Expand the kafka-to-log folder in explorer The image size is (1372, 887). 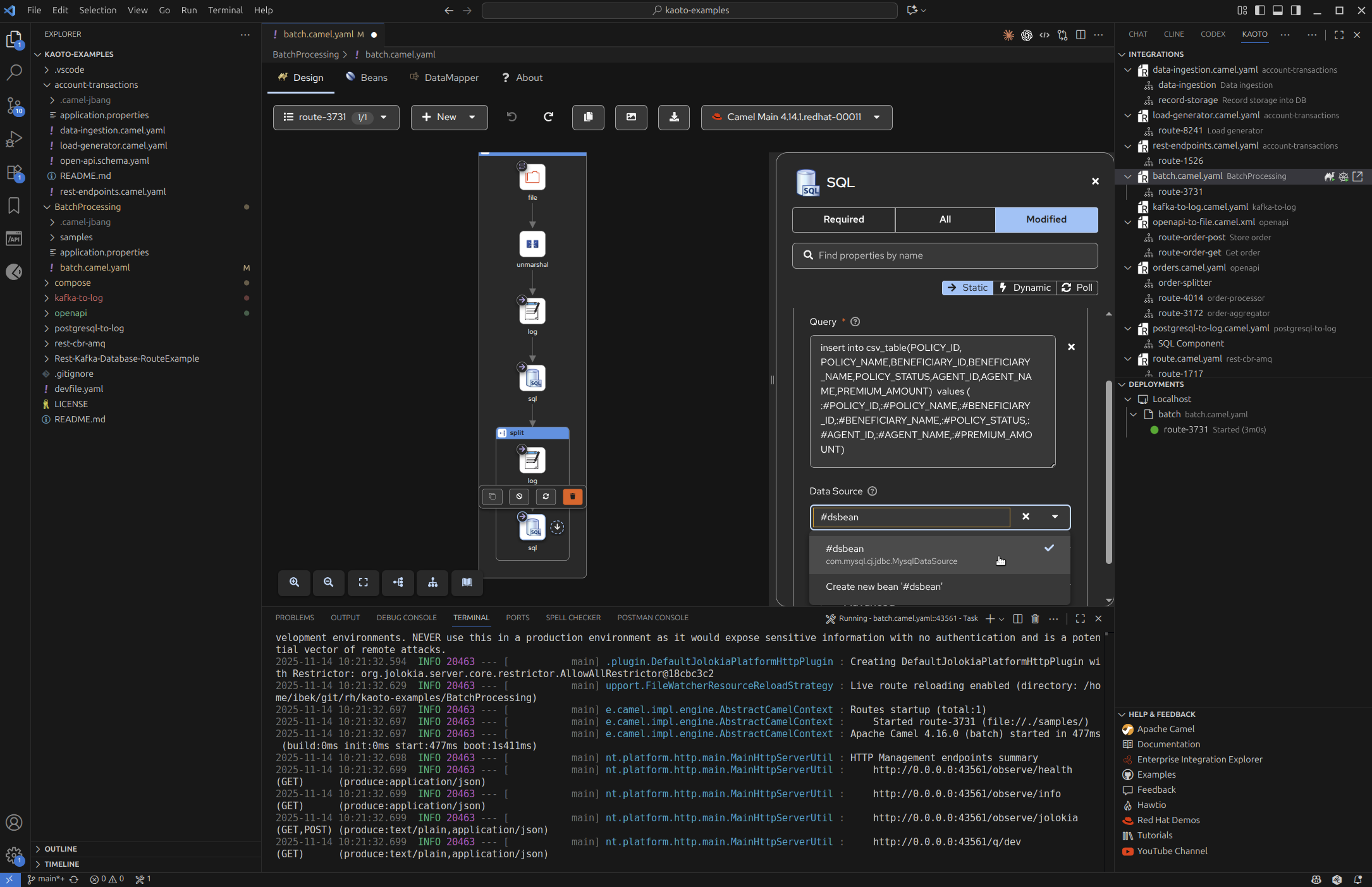coord(78,298)
